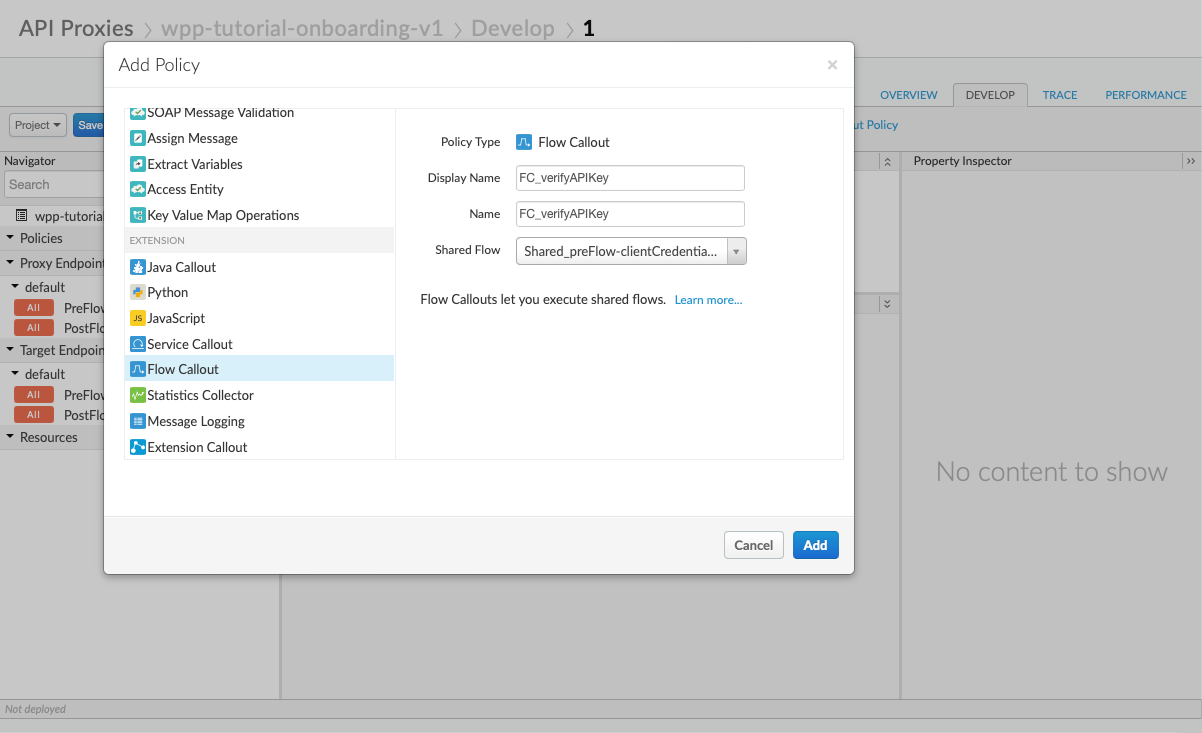Image resolution: width=1202 pixels, height=733 pixels.
Task: Switch to the Trace tab
Action: pos(1059,95)
